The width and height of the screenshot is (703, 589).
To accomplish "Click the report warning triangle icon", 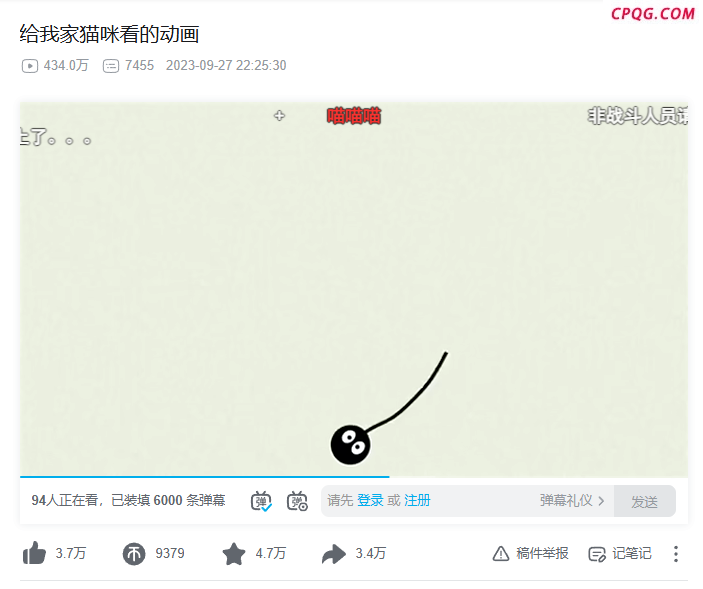I will click(501, 554).
